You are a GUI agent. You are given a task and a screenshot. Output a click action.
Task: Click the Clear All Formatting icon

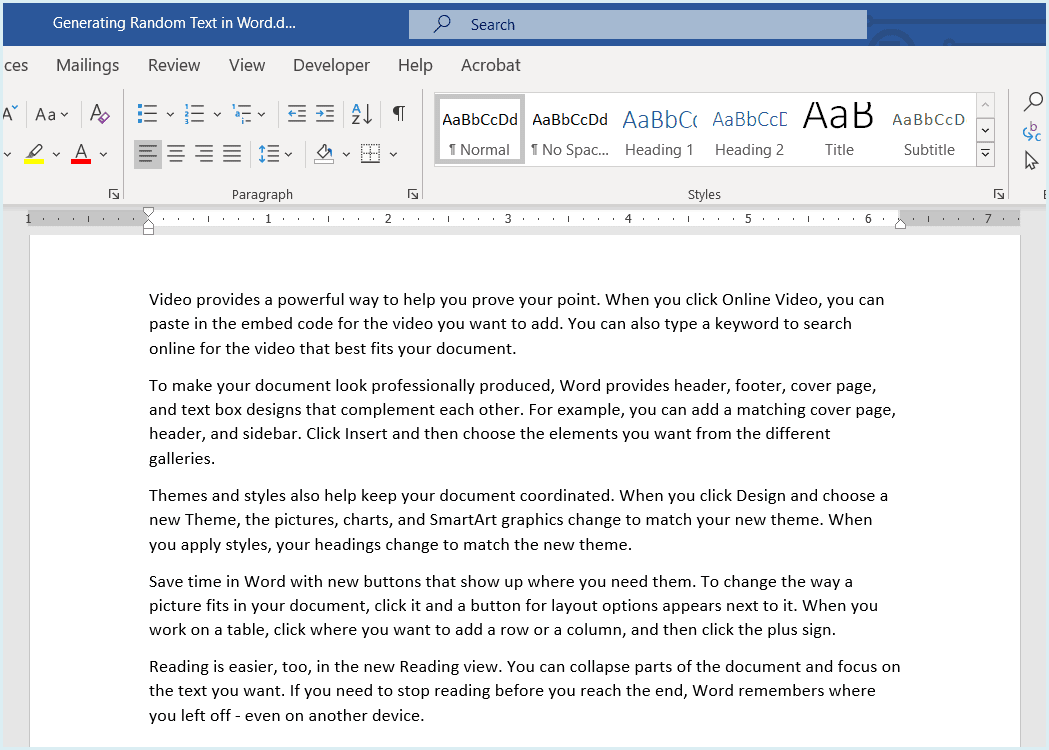coord(99,114)
